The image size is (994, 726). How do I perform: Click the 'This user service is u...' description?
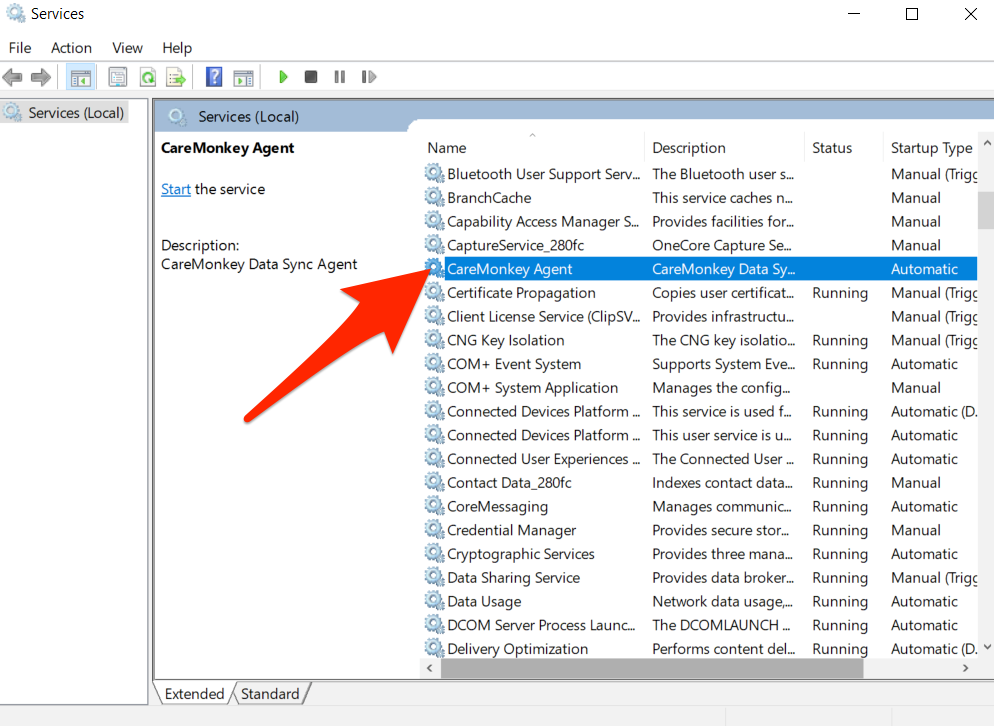(x=722, y=435)
